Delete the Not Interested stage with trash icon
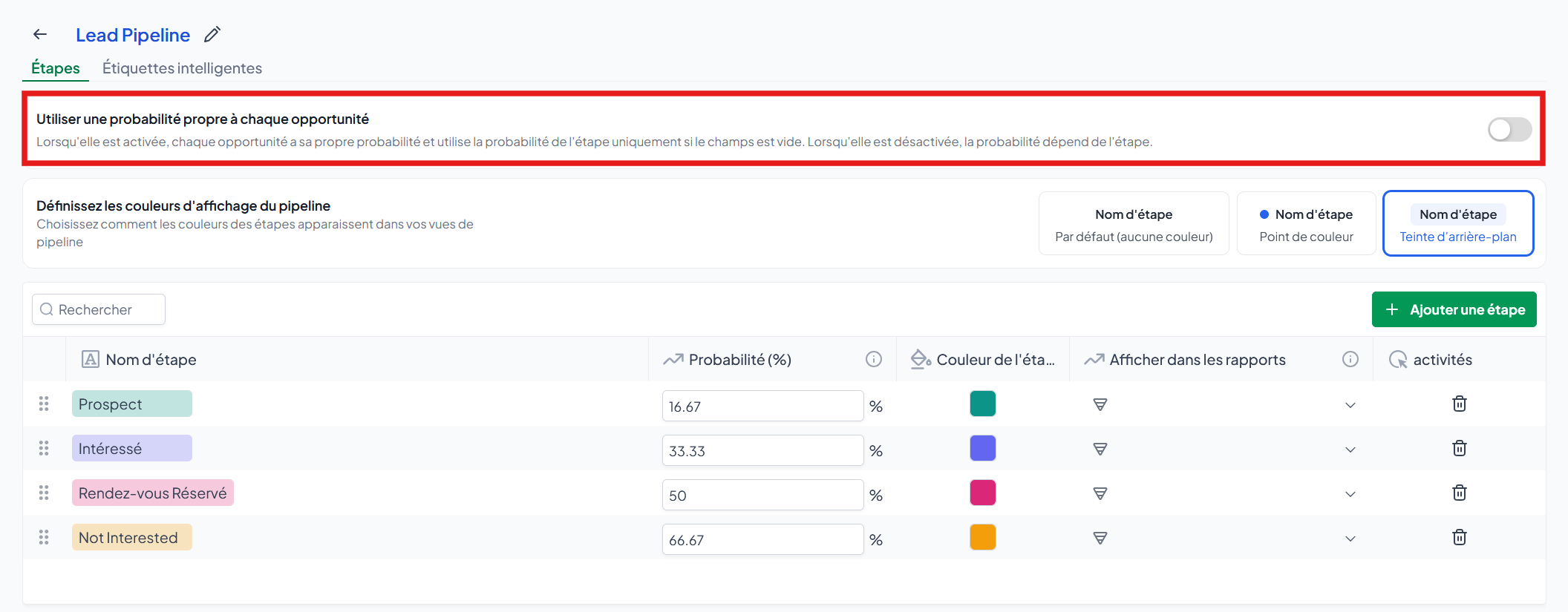This screenshot has height=612, width=1568. (1460, 537)
